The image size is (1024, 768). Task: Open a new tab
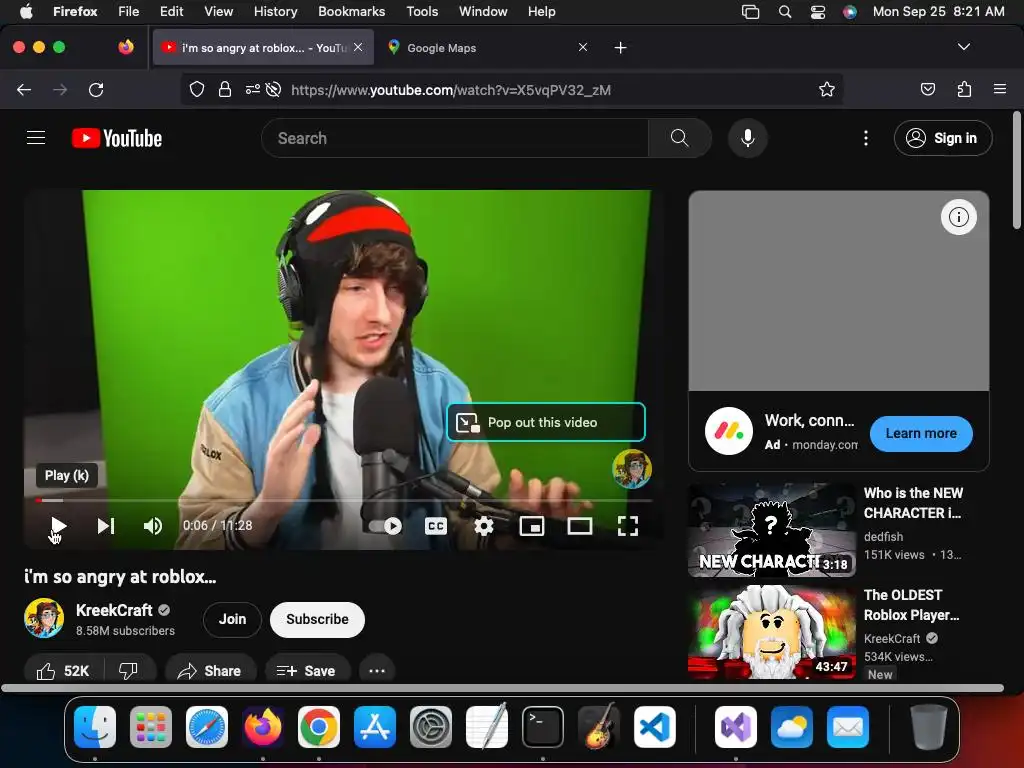coord(620,48)
